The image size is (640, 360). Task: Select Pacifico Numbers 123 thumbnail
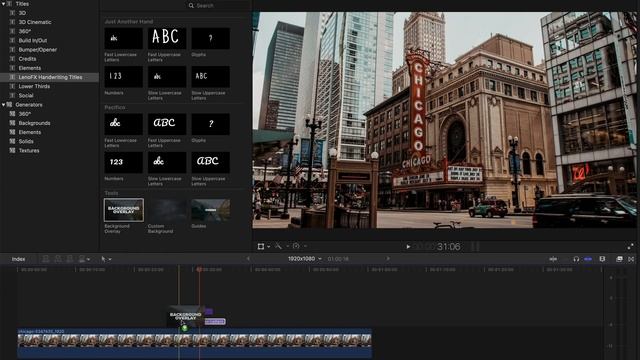tap(123, 162)
